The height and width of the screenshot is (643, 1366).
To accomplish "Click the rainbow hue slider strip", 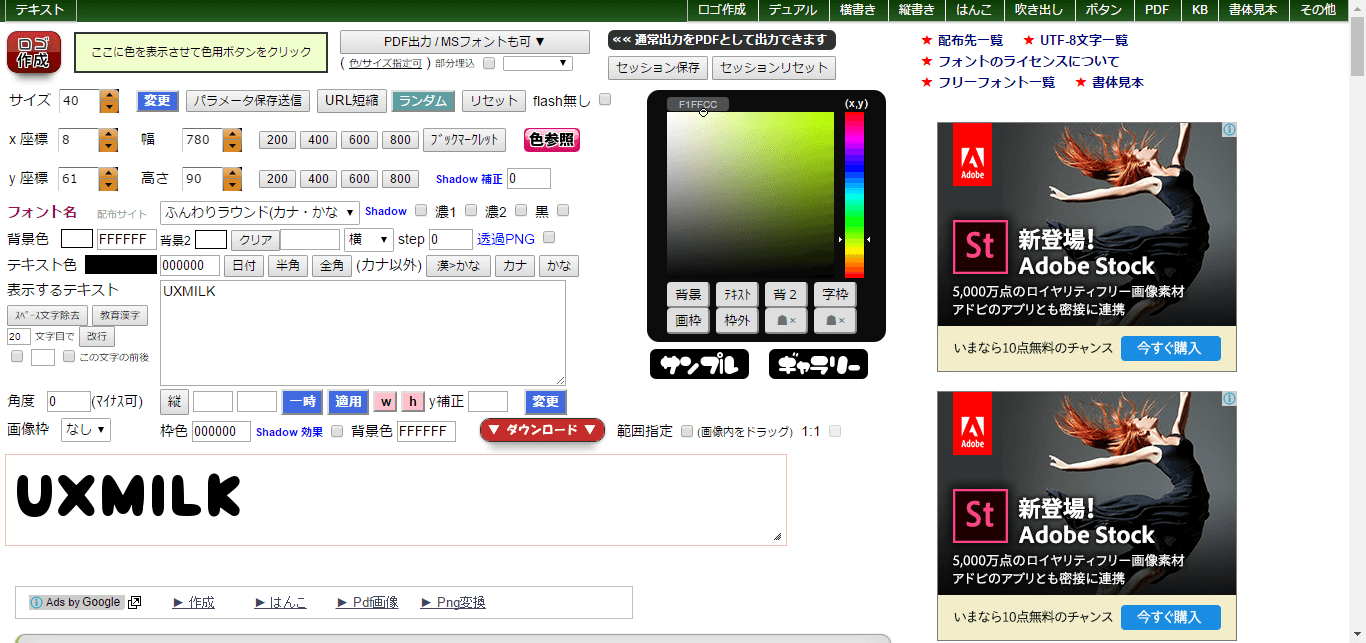I will [x=854, y=194].
